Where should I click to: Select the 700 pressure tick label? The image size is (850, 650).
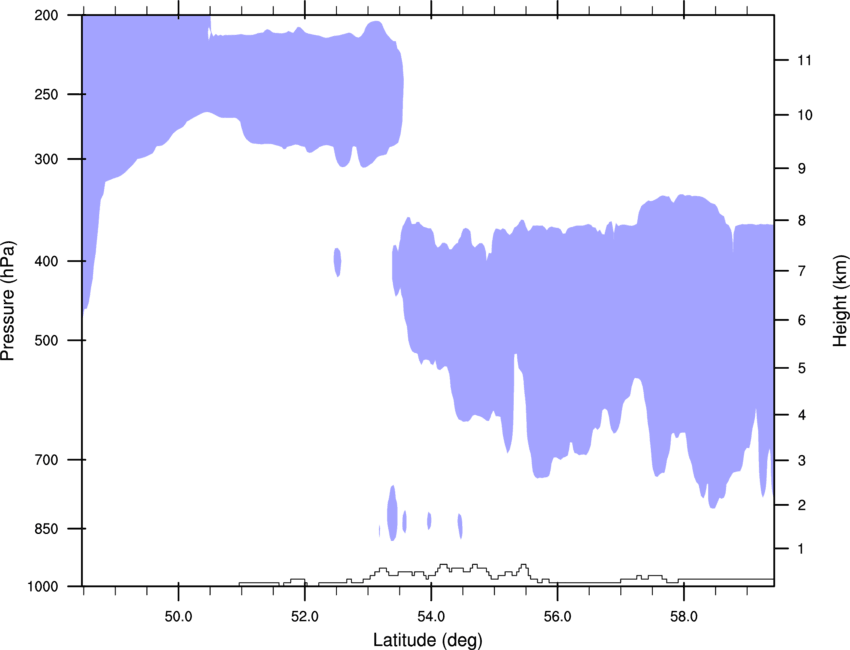point(46,460)
